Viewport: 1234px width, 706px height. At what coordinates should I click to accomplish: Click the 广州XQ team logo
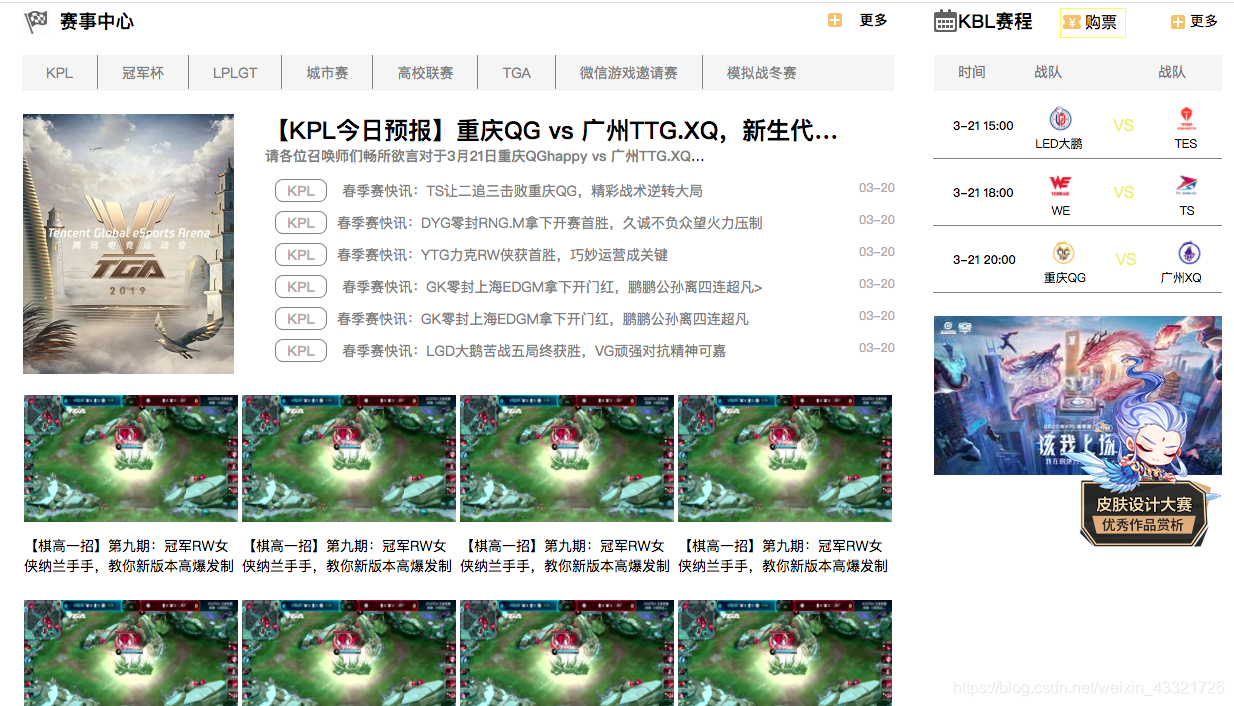pos(1189,253)
